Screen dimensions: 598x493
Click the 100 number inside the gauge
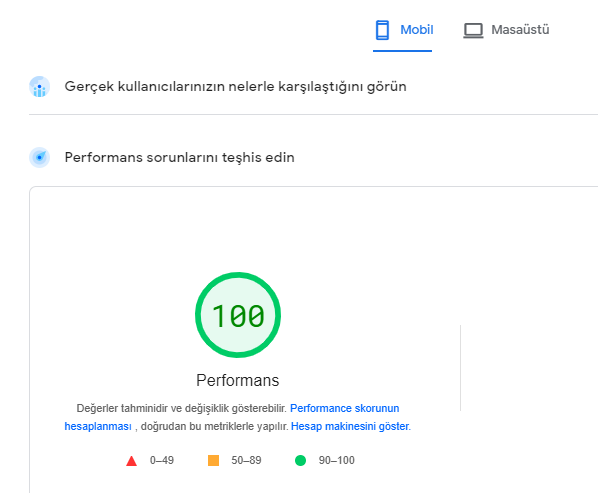click(238, 316)
